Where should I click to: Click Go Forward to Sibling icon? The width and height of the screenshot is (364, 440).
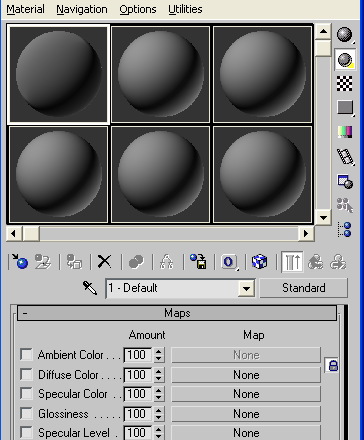pyautogui.click(x=338, y=262)
